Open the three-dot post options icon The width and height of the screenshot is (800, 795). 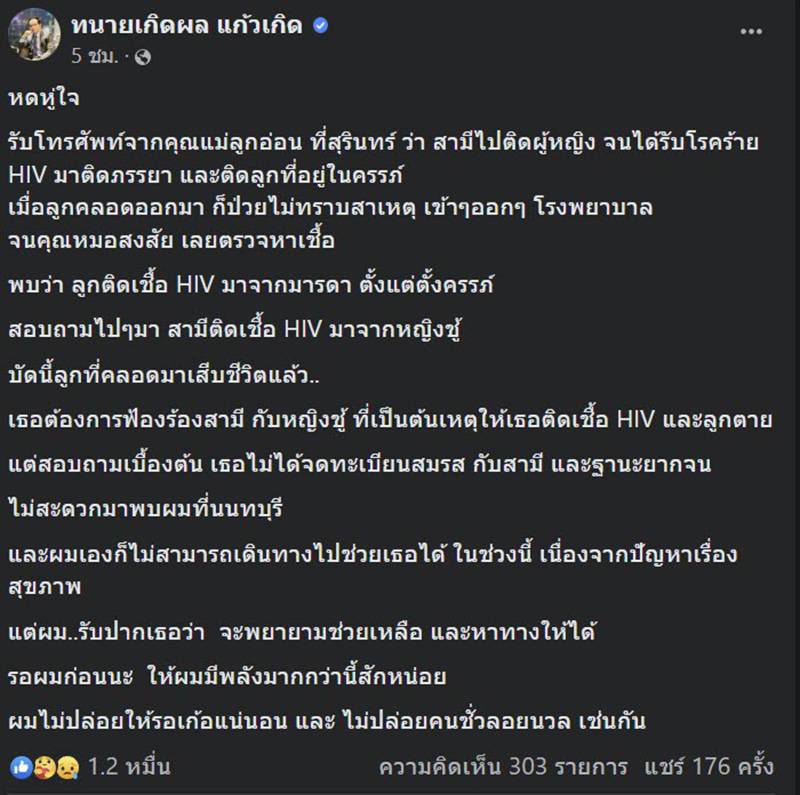tap(751, 31)
